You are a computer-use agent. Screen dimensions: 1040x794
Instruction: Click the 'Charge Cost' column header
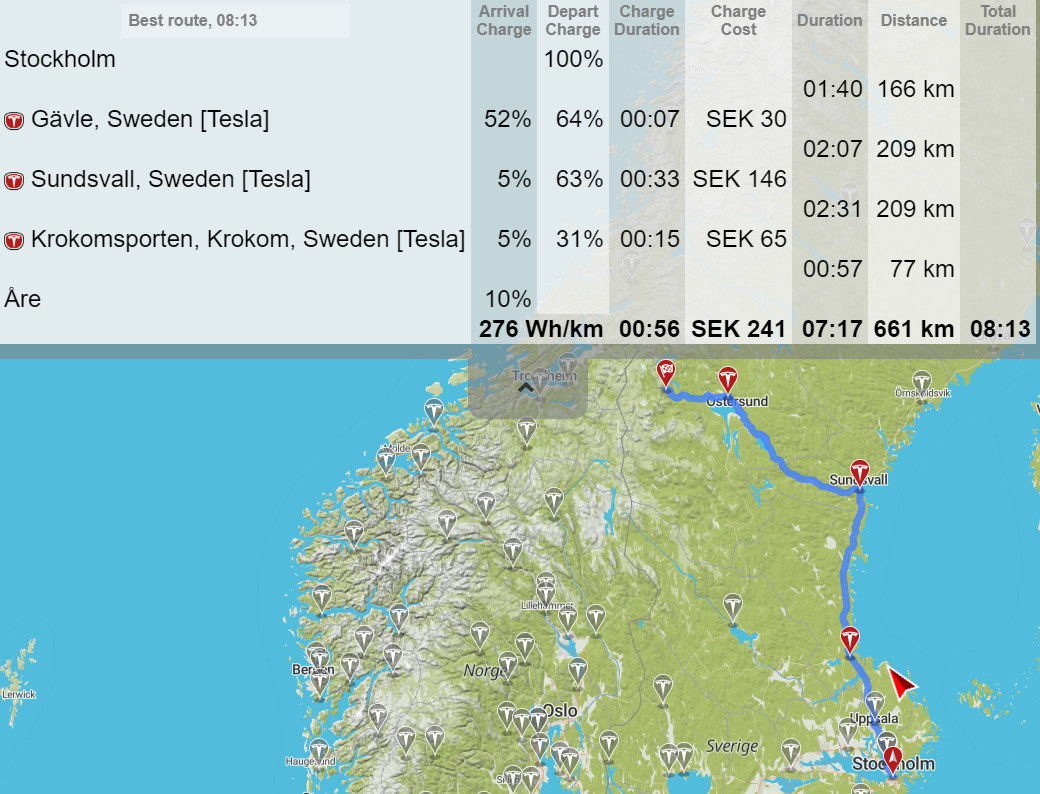click(x=738, y=21)
